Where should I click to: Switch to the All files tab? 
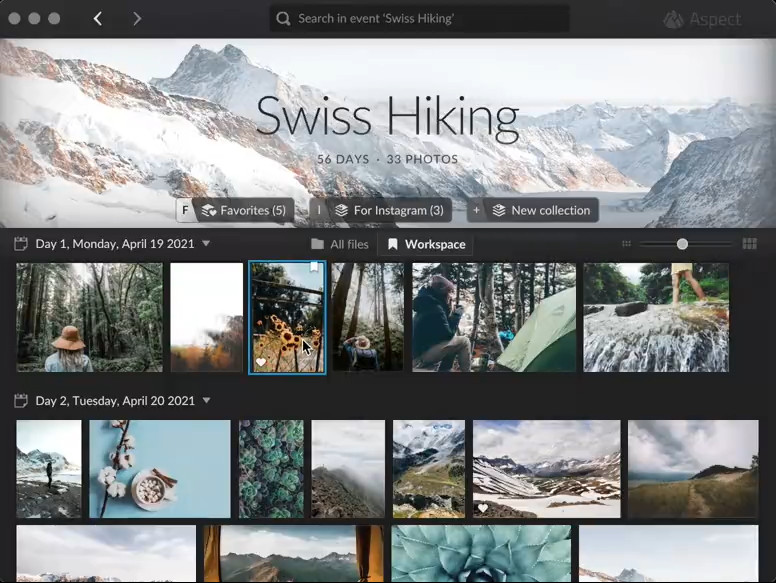340,244
